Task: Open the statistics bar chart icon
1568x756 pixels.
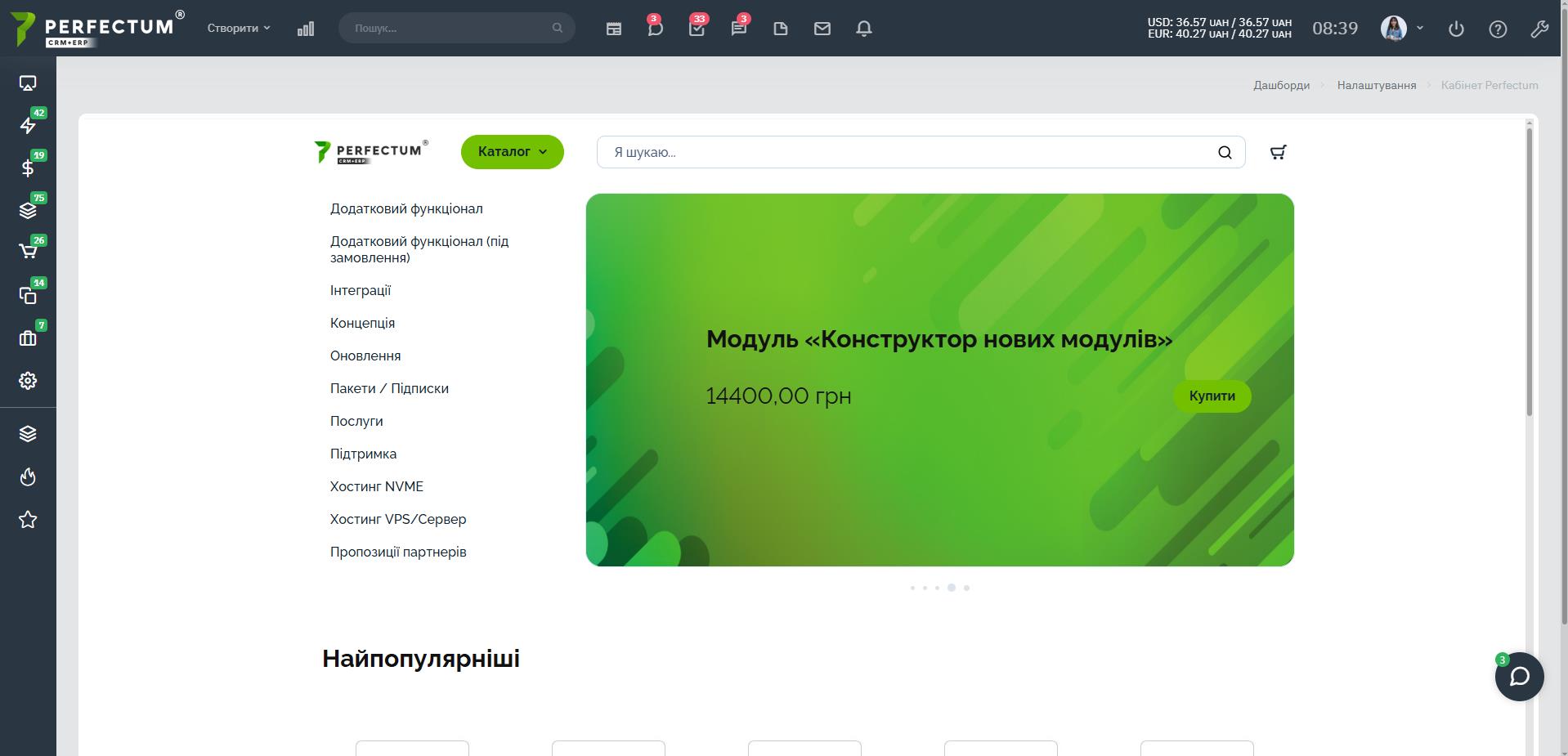Action: tap(306, 29)
